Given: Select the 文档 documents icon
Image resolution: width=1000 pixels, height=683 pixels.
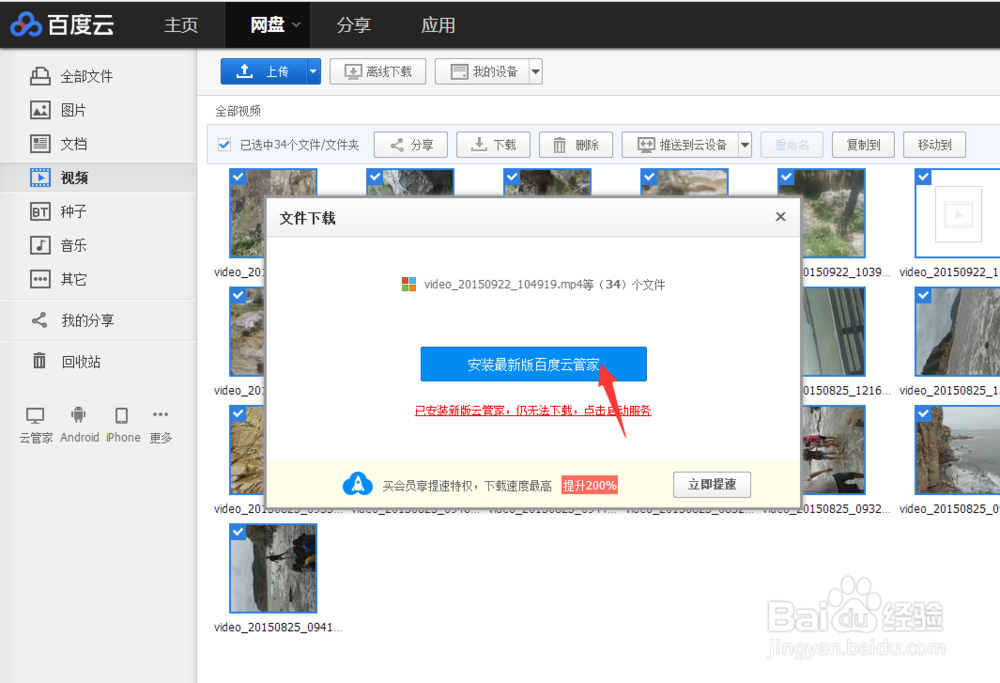Looking at the screenshot, I should pyautogui.click(x=40, y=143).
